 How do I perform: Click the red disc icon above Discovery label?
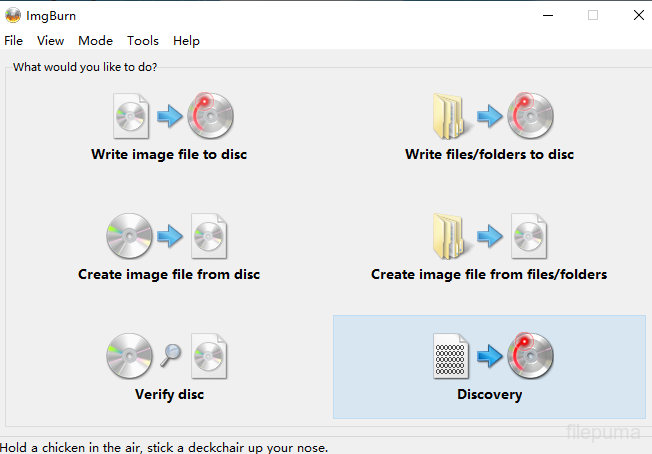530,357
